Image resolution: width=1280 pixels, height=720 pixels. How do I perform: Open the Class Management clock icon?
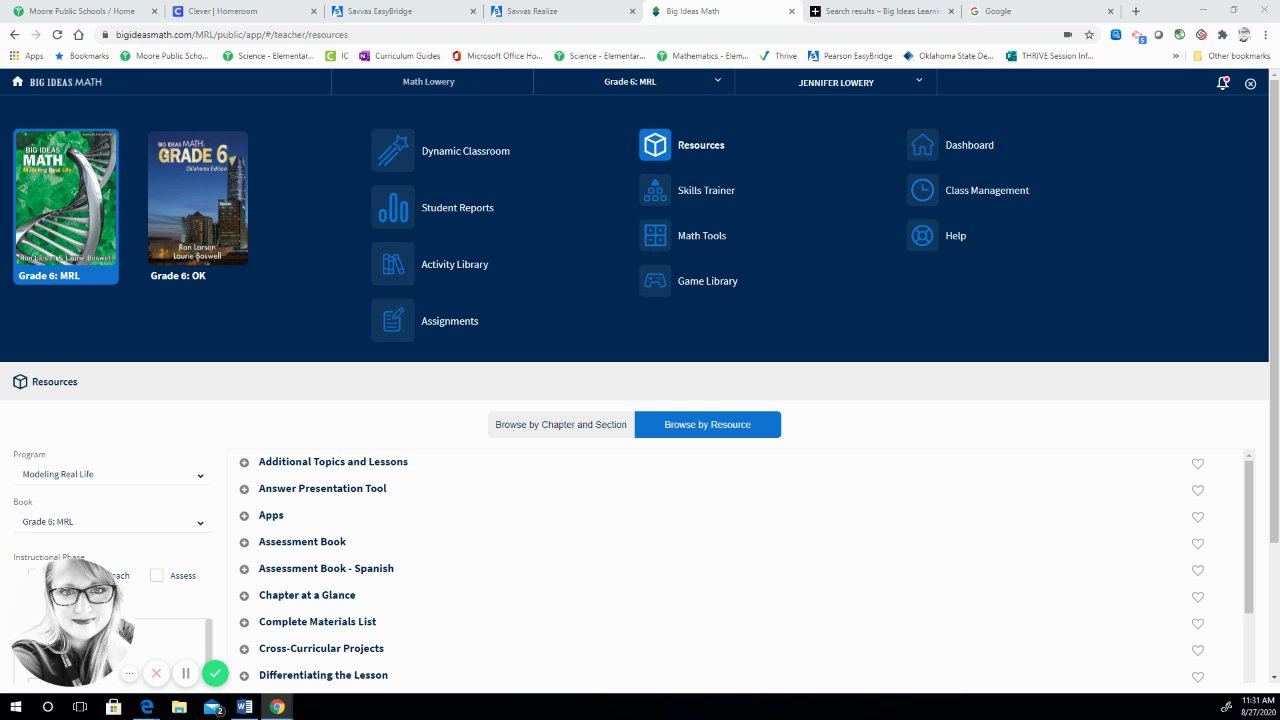[923, 190]
